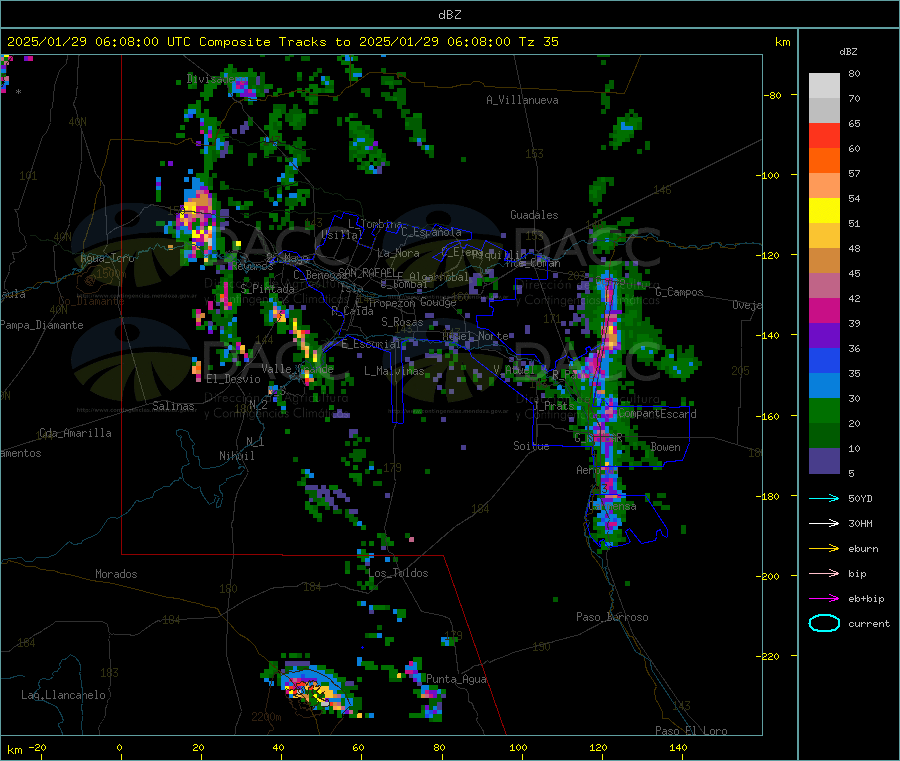Select the 60 dBZ red color swatch
The width and height of the screenshot is (900, 761).
824,136
